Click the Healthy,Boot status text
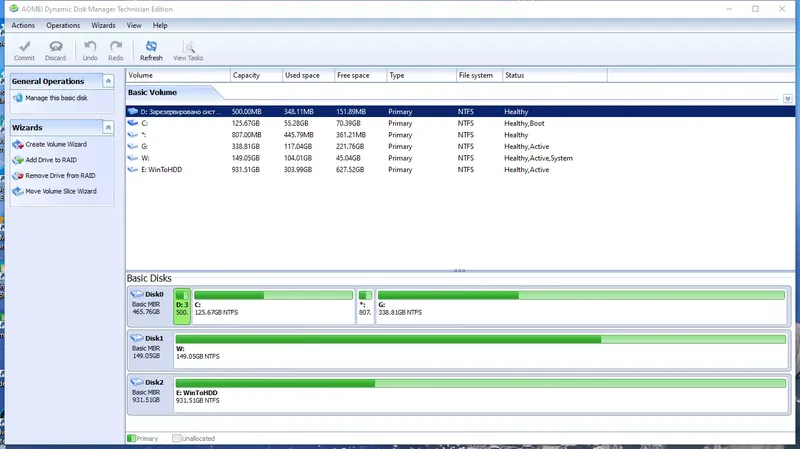The height and width of the screenshot is (449, 800). 524,123
